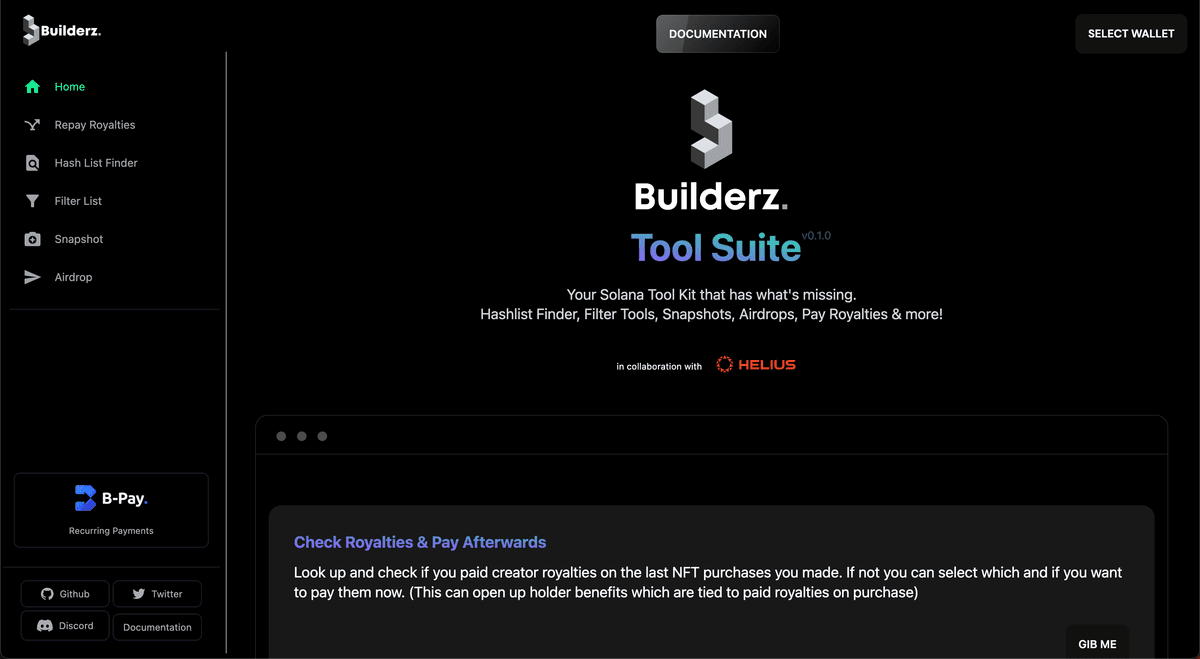Click the Snapshot camera icon
The image size is (1200, 659).
click(32, 238)
